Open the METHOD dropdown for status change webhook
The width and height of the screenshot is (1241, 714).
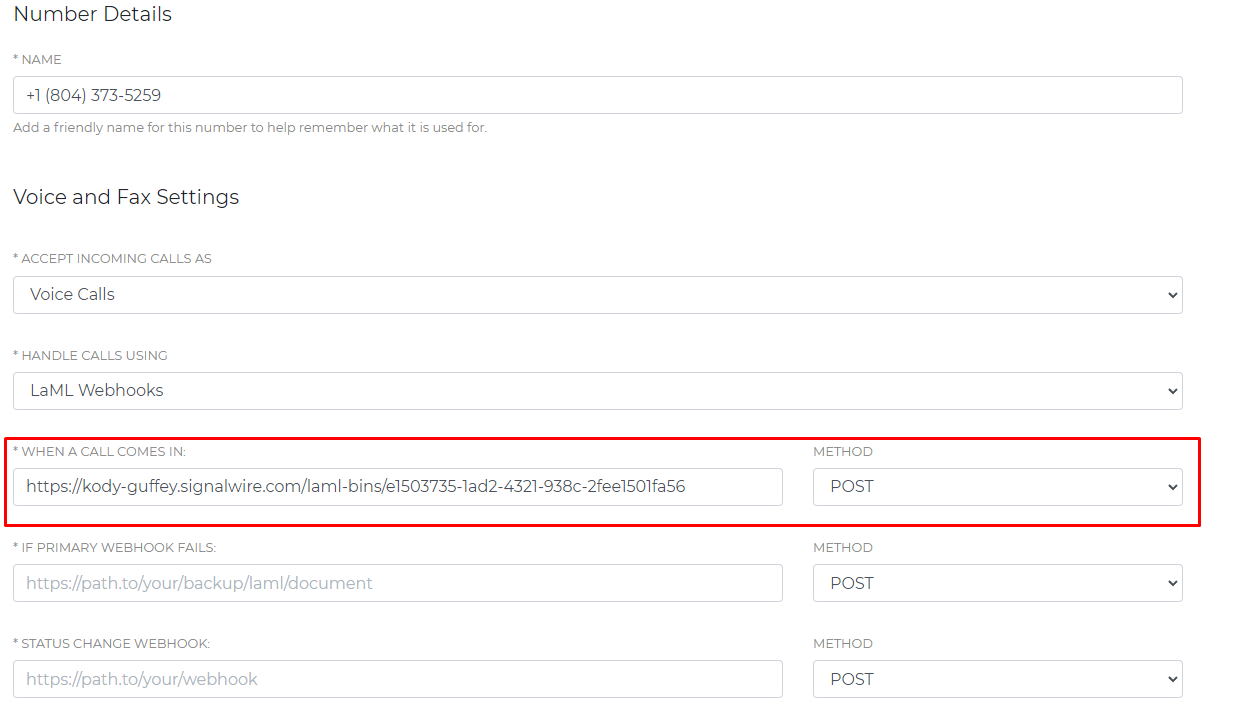coord(997,678)
